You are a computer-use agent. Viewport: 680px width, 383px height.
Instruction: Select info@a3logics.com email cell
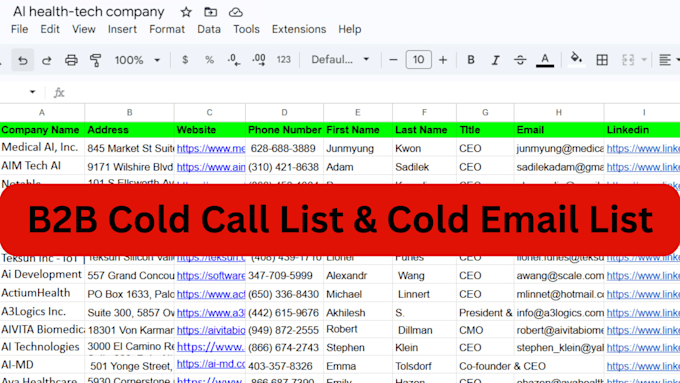click(559, 312)
